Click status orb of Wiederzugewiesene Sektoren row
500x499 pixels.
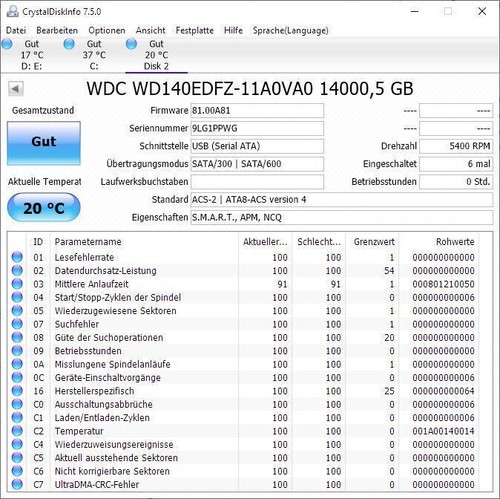coord(17,310)
